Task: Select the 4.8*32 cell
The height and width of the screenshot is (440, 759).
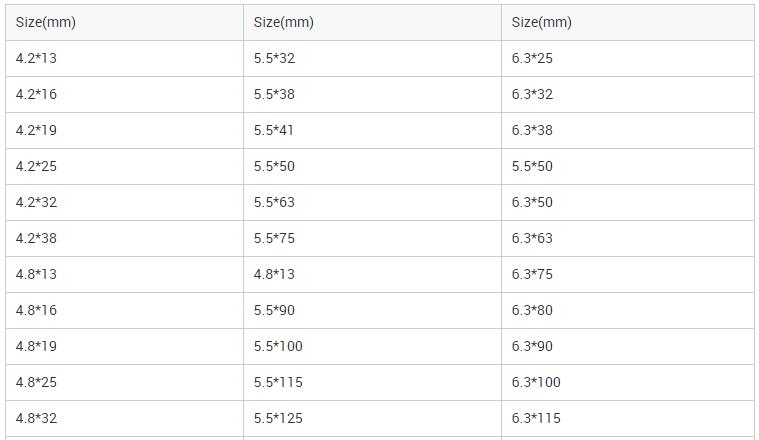Action: click(124, 418)
